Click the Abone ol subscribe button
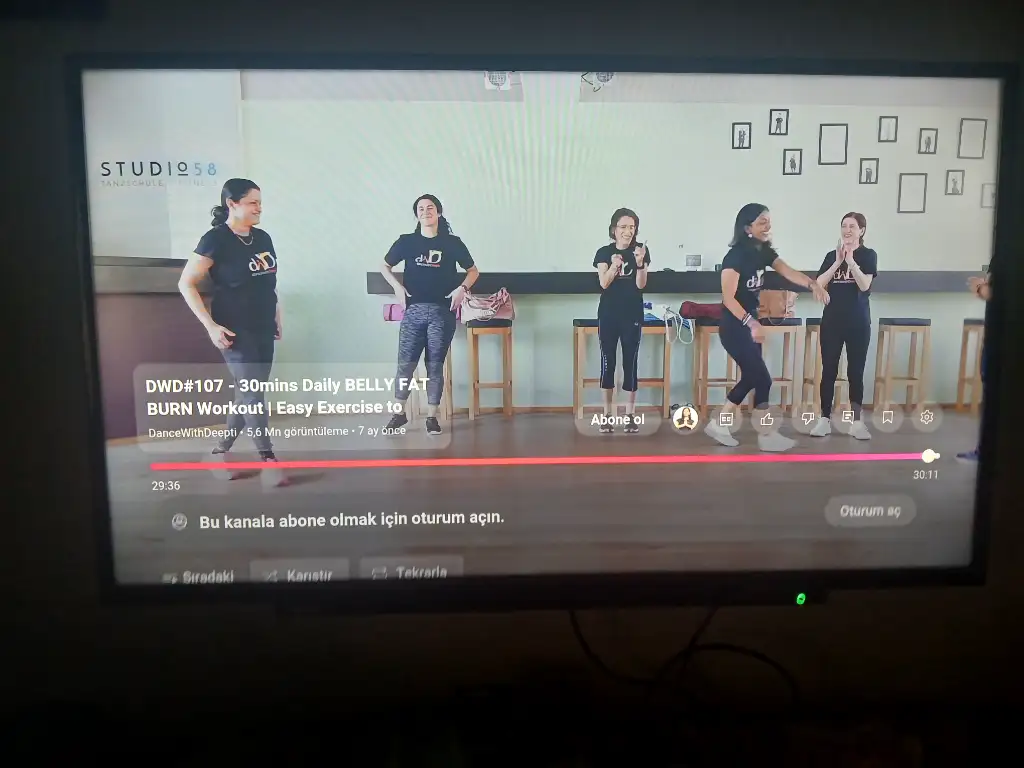Viewport: 1024px width, 768px height. click(617, 419)
